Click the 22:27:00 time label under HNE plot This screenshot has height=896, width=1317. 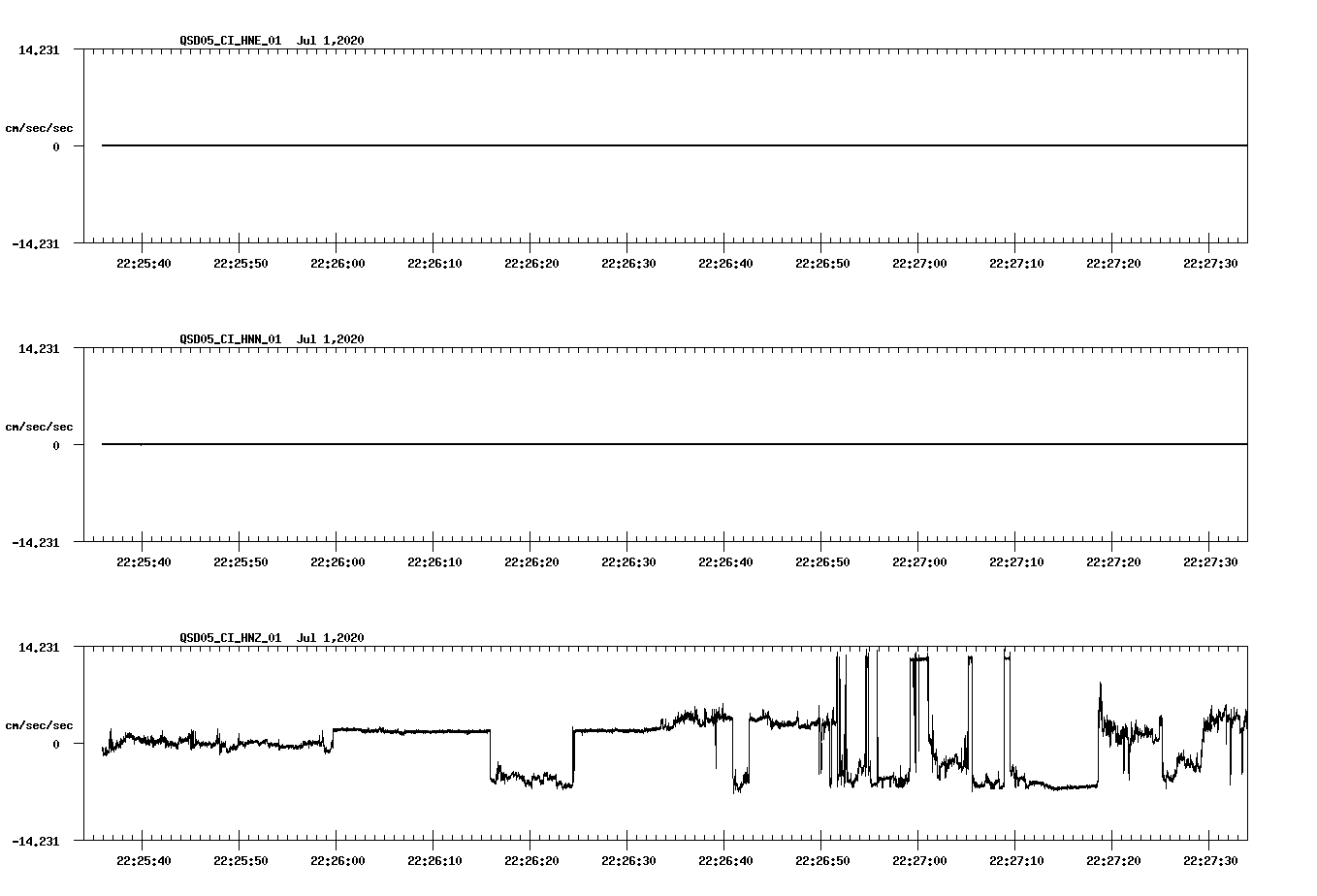(x=919, y=264)
